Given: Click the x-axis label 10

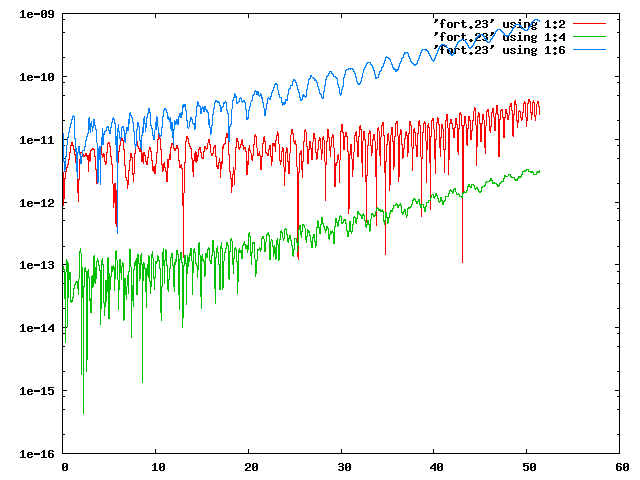Looking at the screenshot, I should pos(158,467).
